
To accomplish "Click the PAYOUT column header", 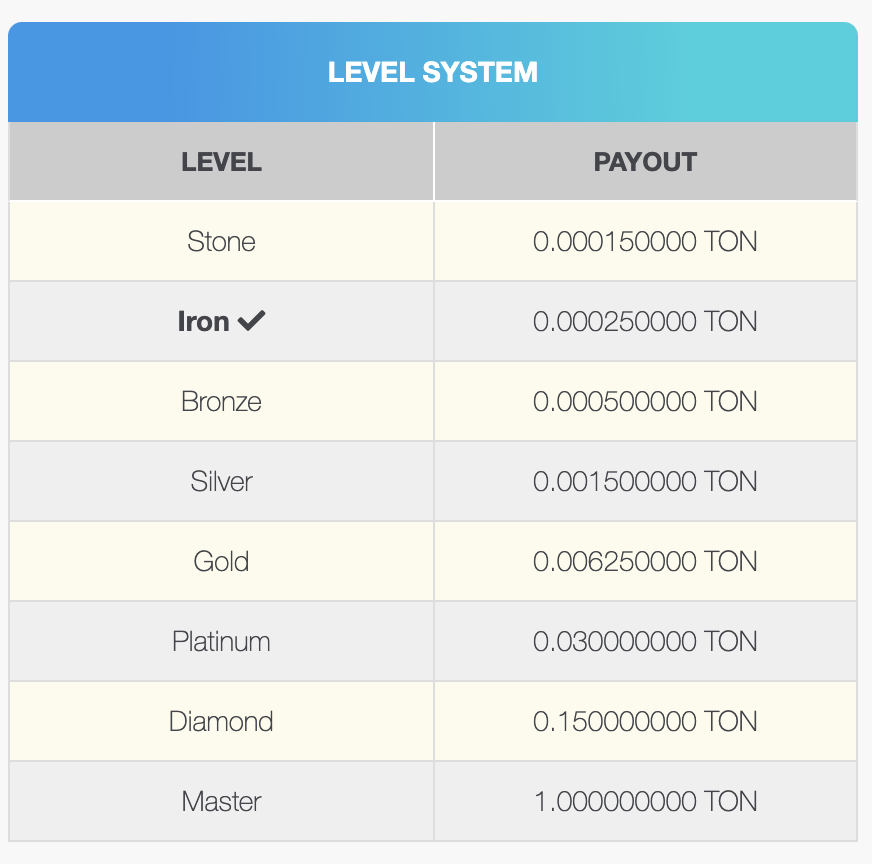I will pyautogui.click(x=645, y=162).
